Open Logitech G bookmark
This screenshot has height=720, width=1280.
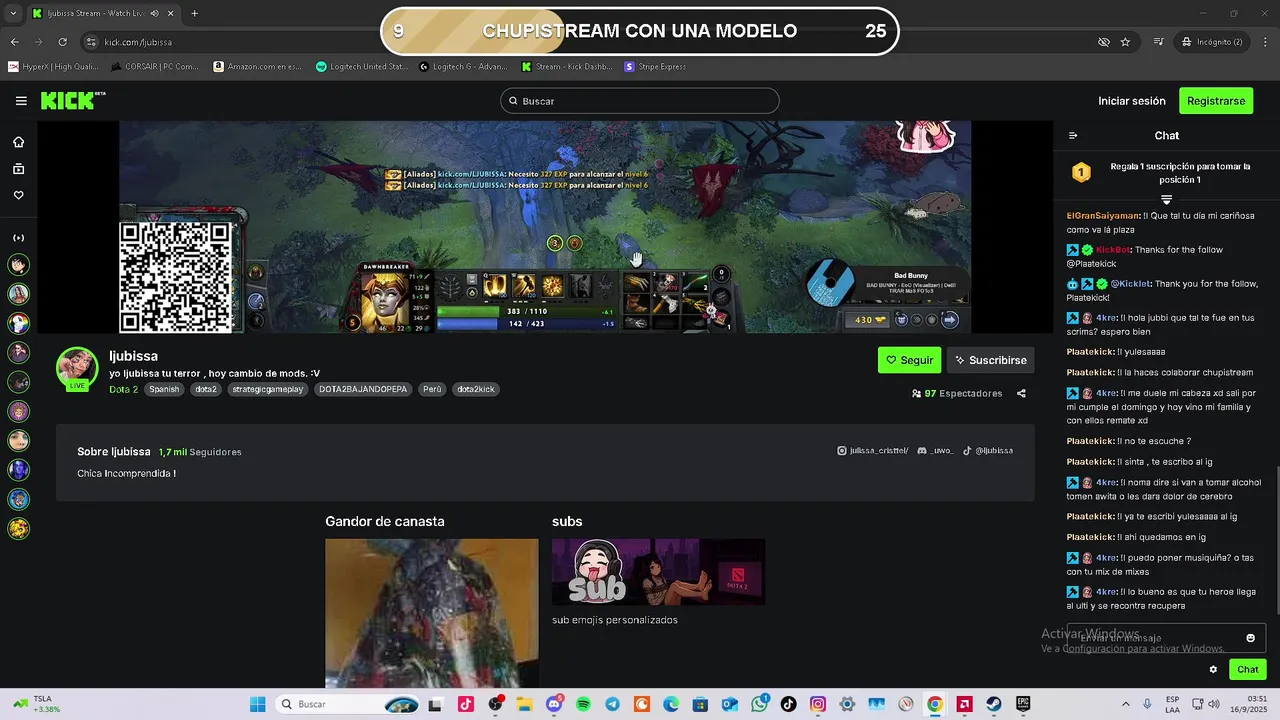[x=464, y=67]
